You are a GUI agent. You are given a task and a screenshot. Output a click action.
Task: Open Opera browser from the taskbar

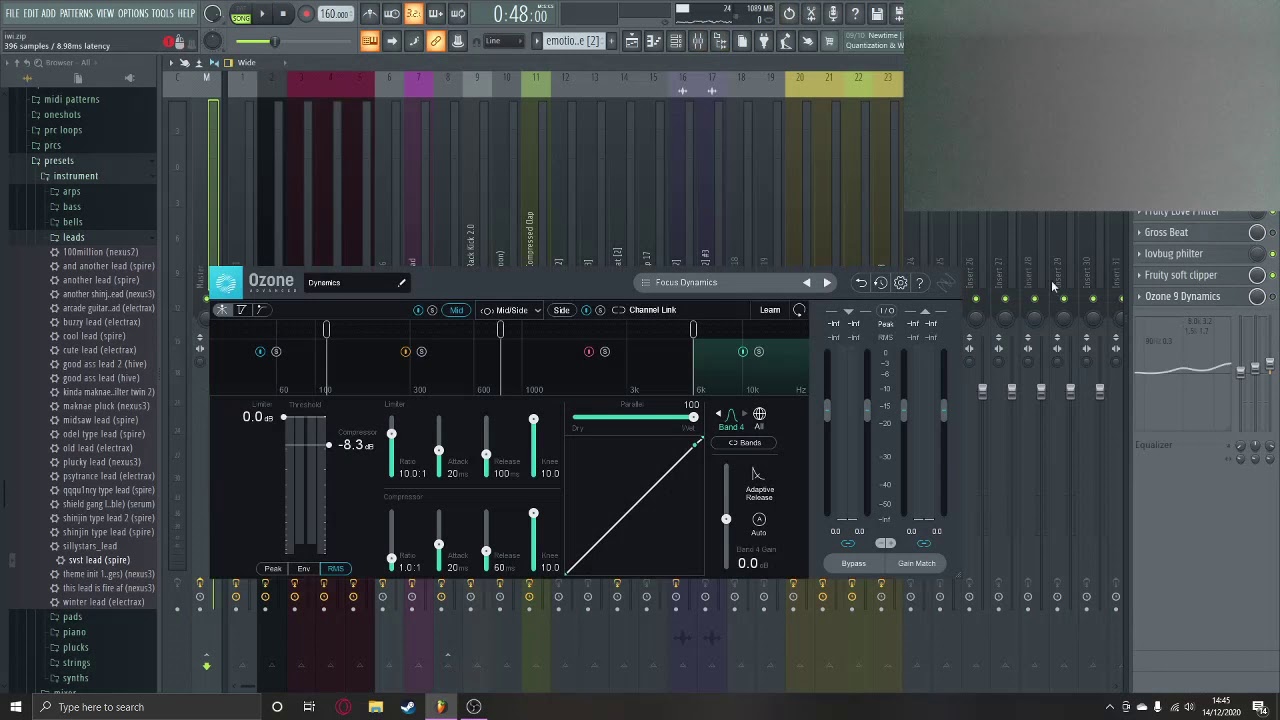[343, 707]
